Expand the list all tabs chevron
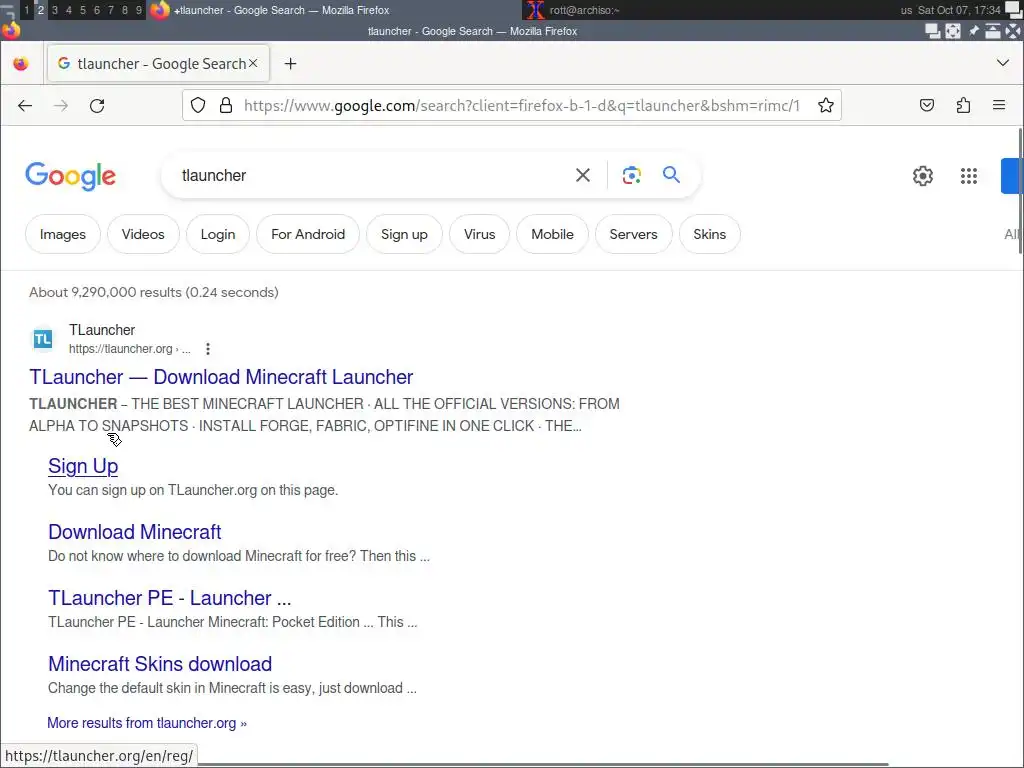Screen dimensions: 1024x768 tap(1002, 63)
